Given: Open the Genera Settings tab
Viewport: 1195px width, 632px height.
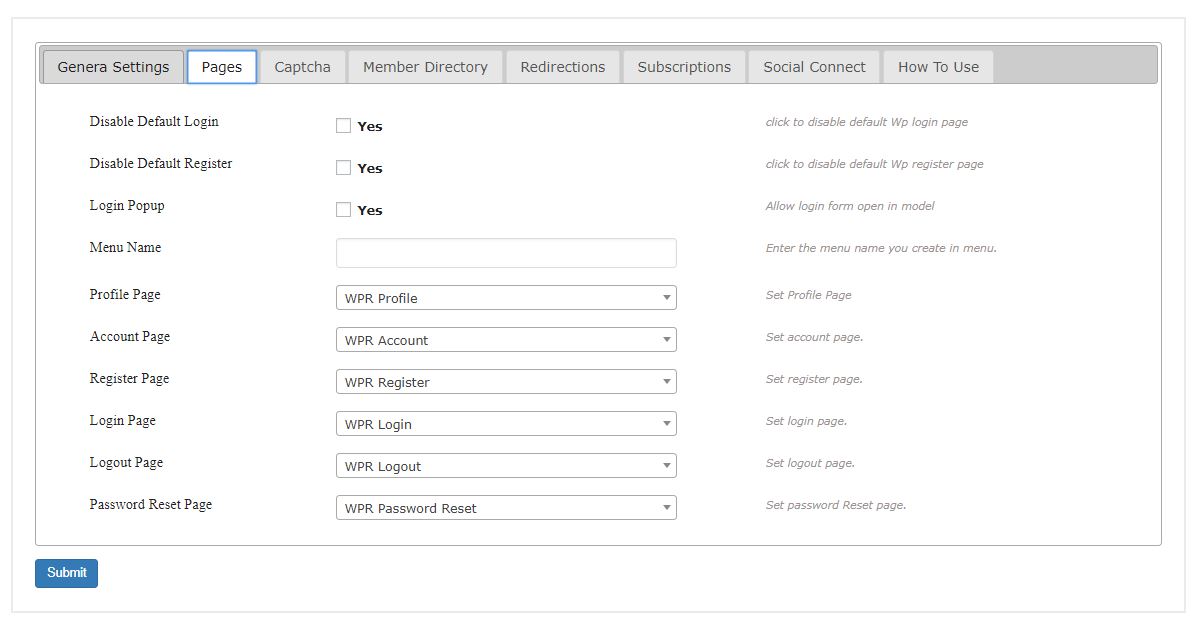Looking at the screenshot, I should point(114,67).
